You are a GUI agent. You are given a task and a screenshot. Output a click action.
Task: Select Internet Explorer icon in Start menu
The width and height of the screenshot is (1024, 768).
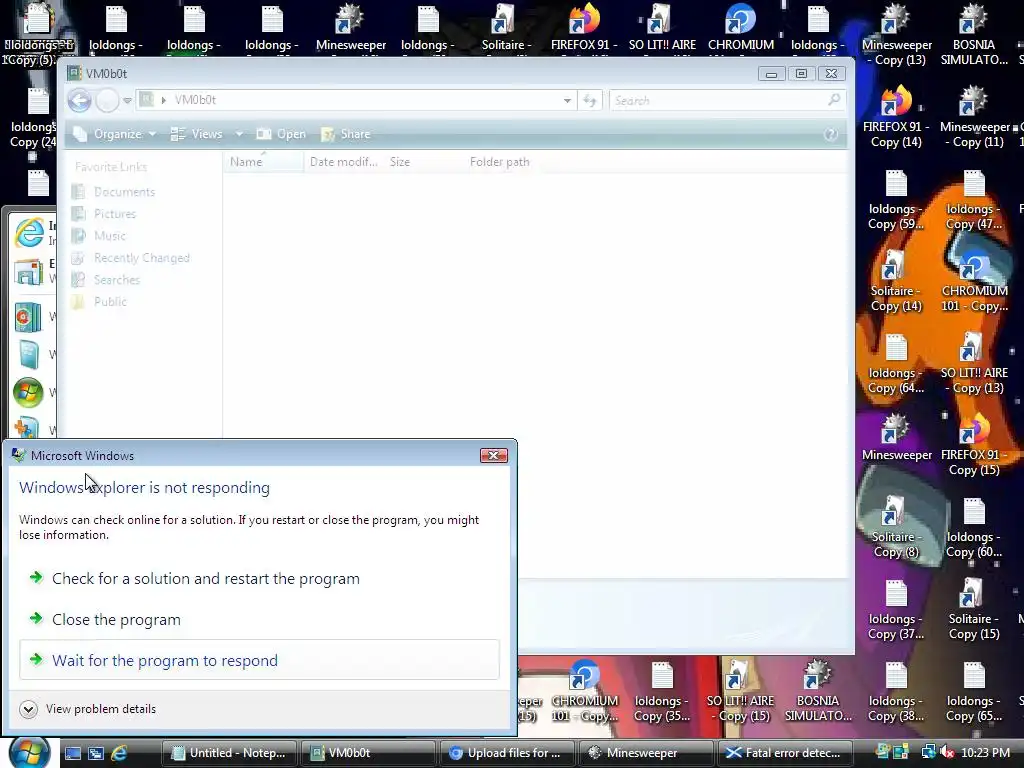click(29, 233)
